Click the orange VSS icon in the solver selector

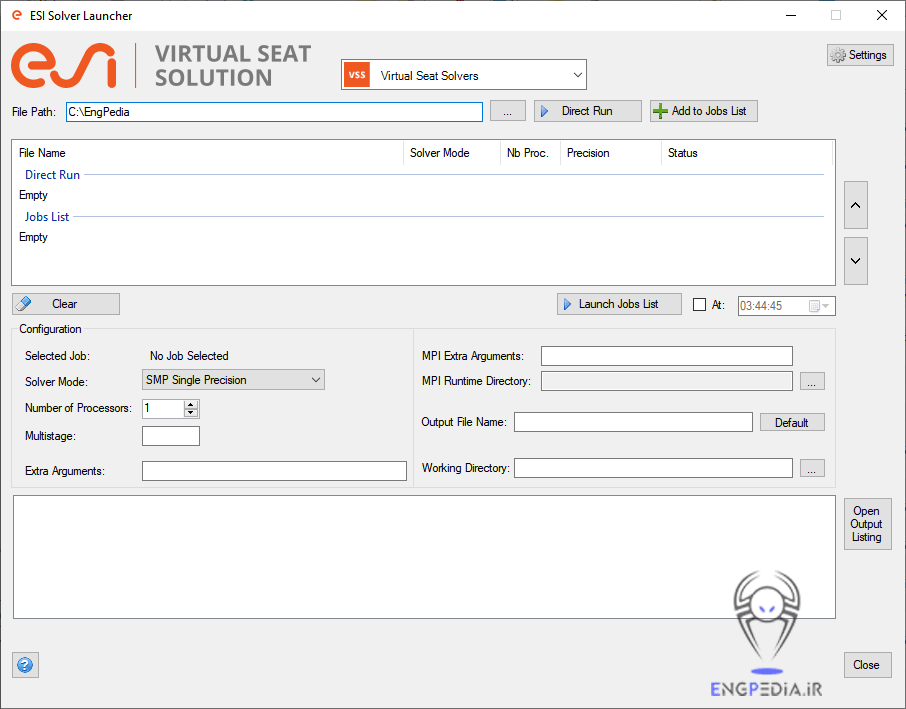click(x=357, y=75)
